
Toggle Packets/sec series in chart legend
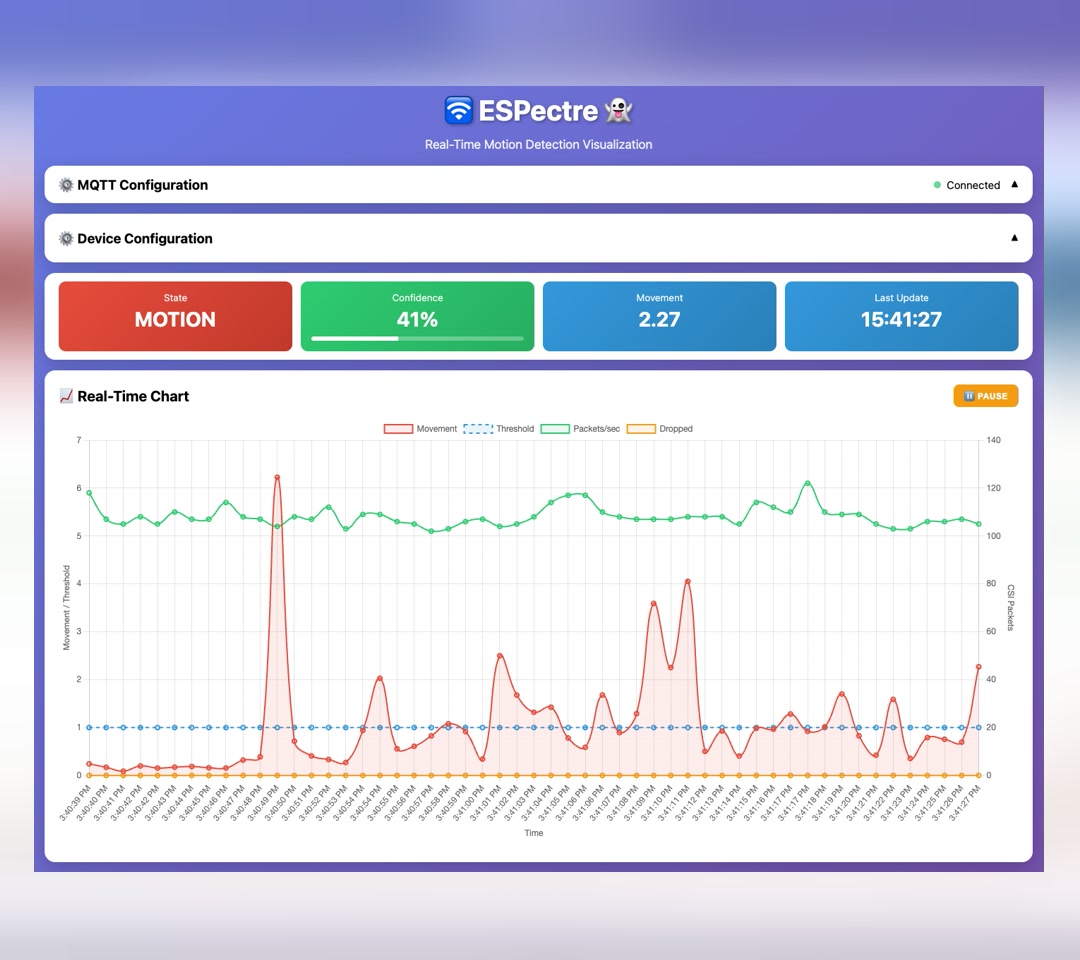pyautogui.click(x=580, y=428)
